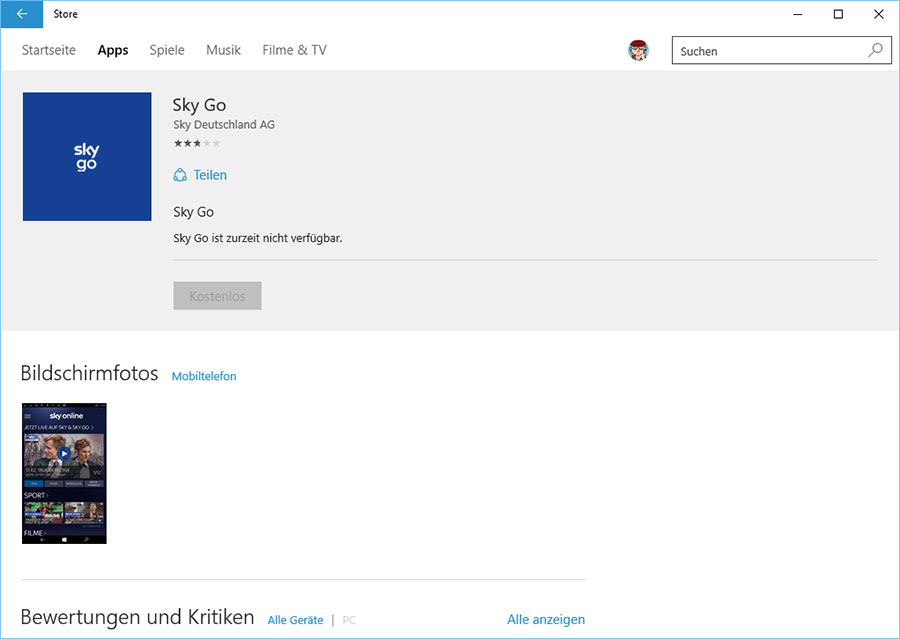Rate the app by clicking the fourth star

point(207,142)
